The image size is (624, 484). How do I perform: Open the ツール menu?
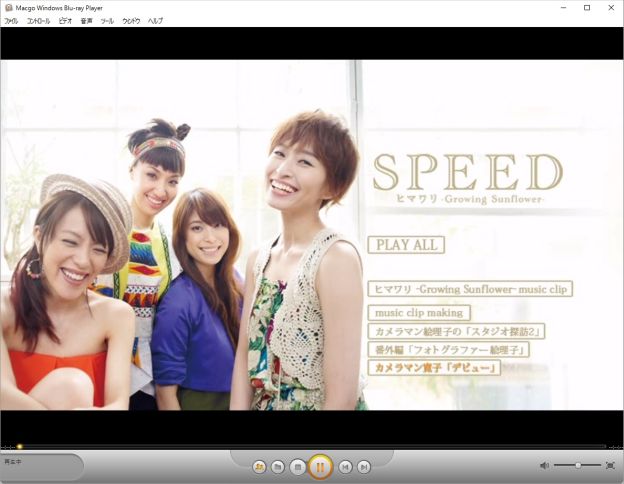(107, 21)
